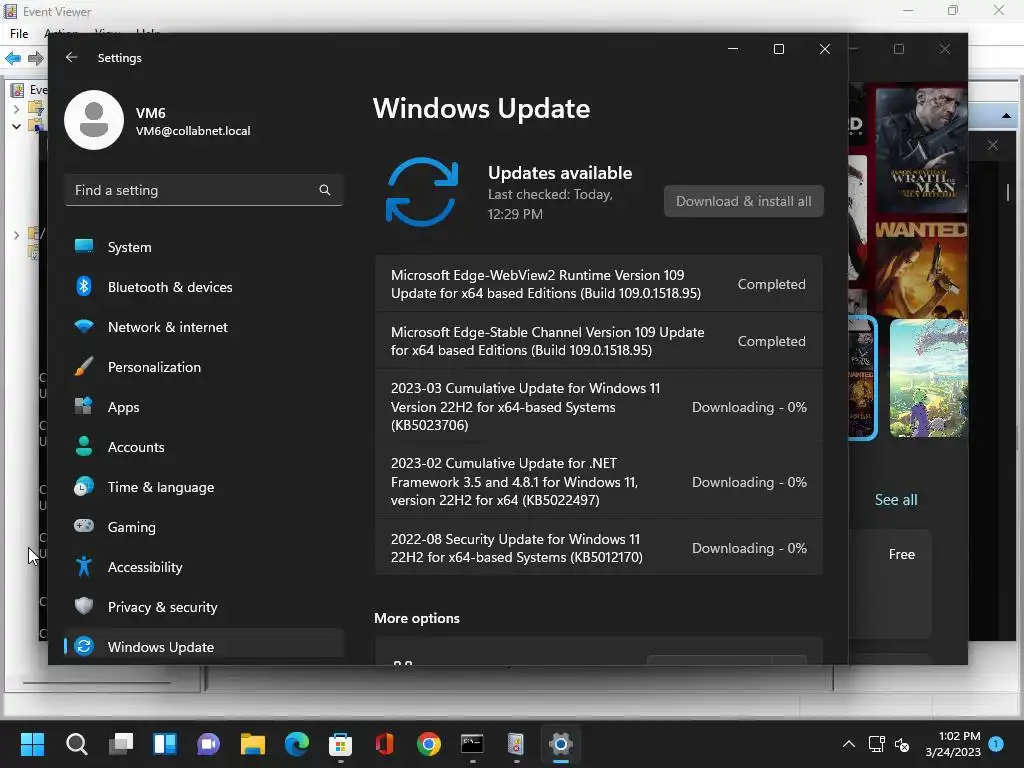Click the Last checked time text
Image resolution: width=1024 pixels, height=768 pixels.
point(550,204)
